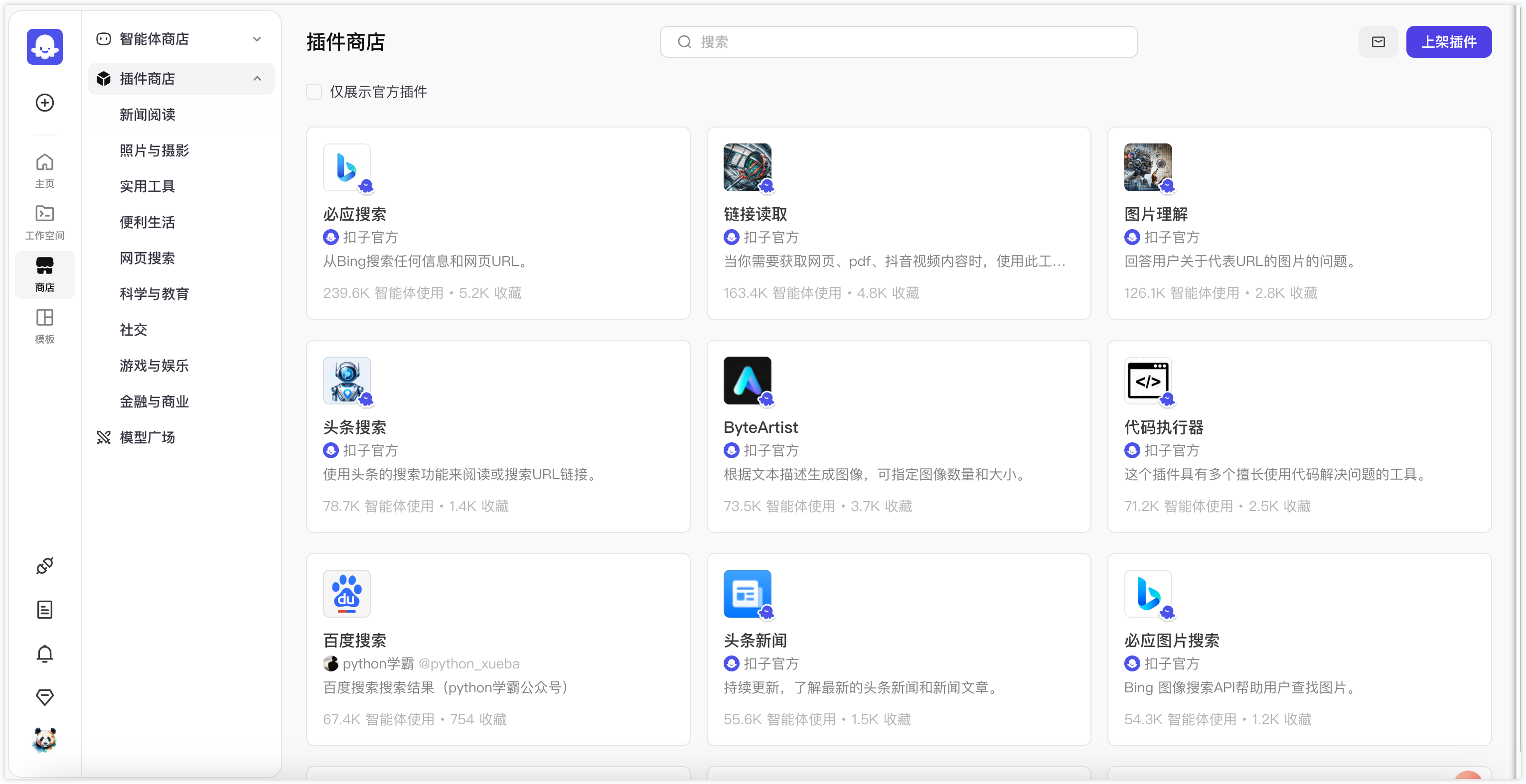
Task: Open the 代码执行器 plugin icon
Action: click(1147, 380)
